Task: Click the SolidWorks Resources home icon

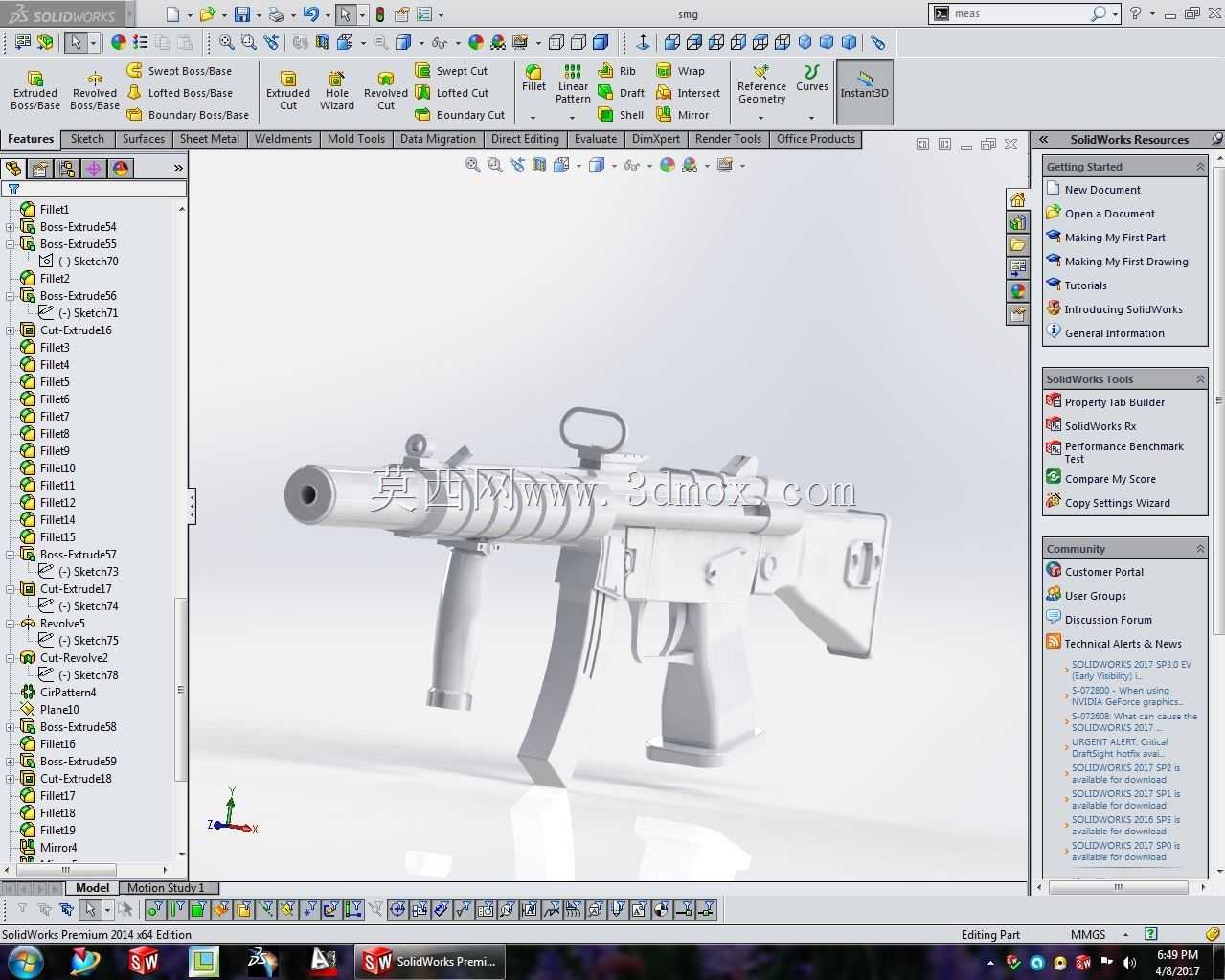Action: point(1017,199)
